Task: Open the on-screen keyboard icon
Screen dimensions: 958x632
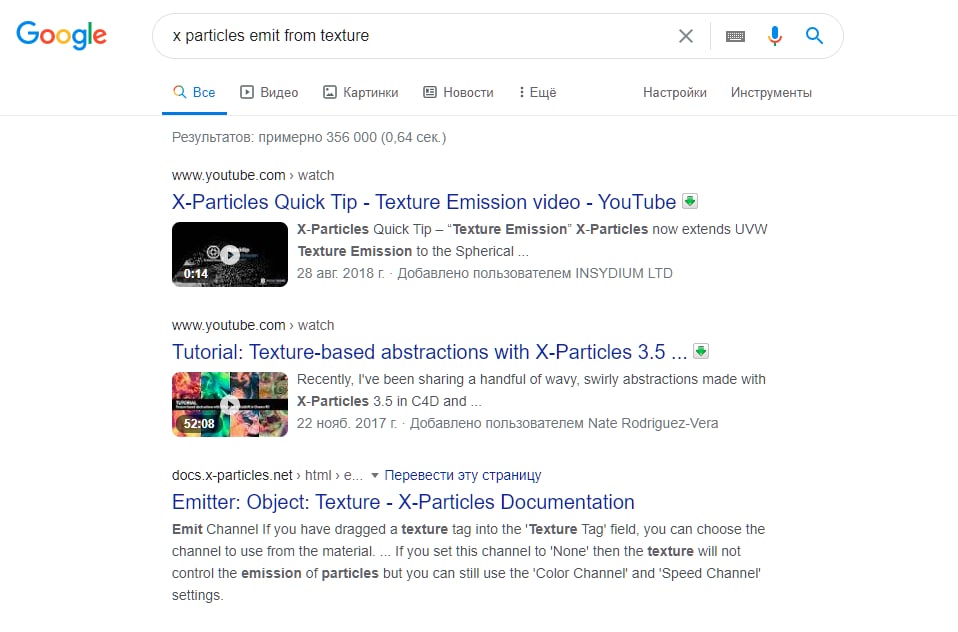Action: [x=735, y=36]
